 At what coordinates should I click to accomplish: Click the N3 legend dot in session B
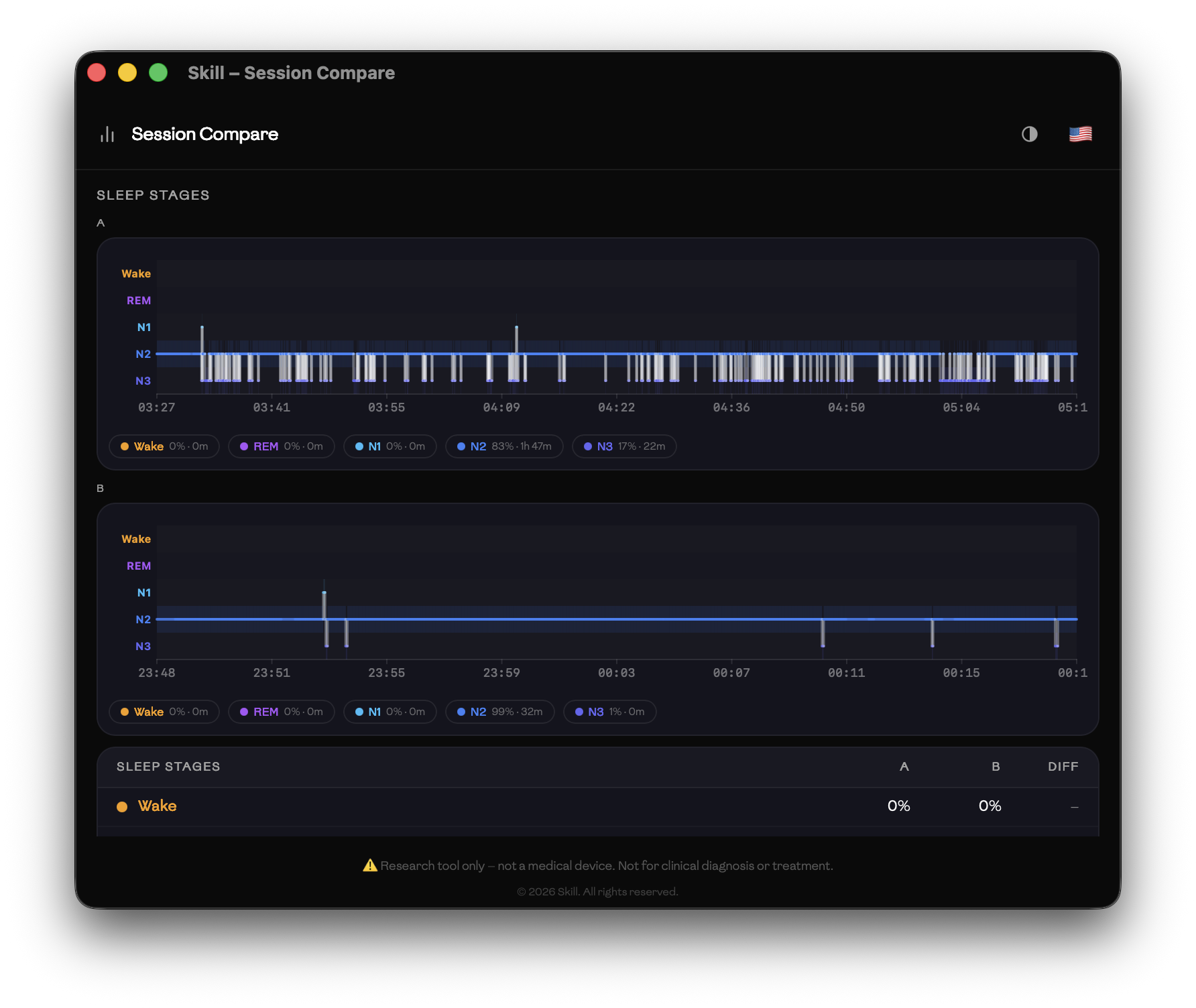[x=578, y=712]
